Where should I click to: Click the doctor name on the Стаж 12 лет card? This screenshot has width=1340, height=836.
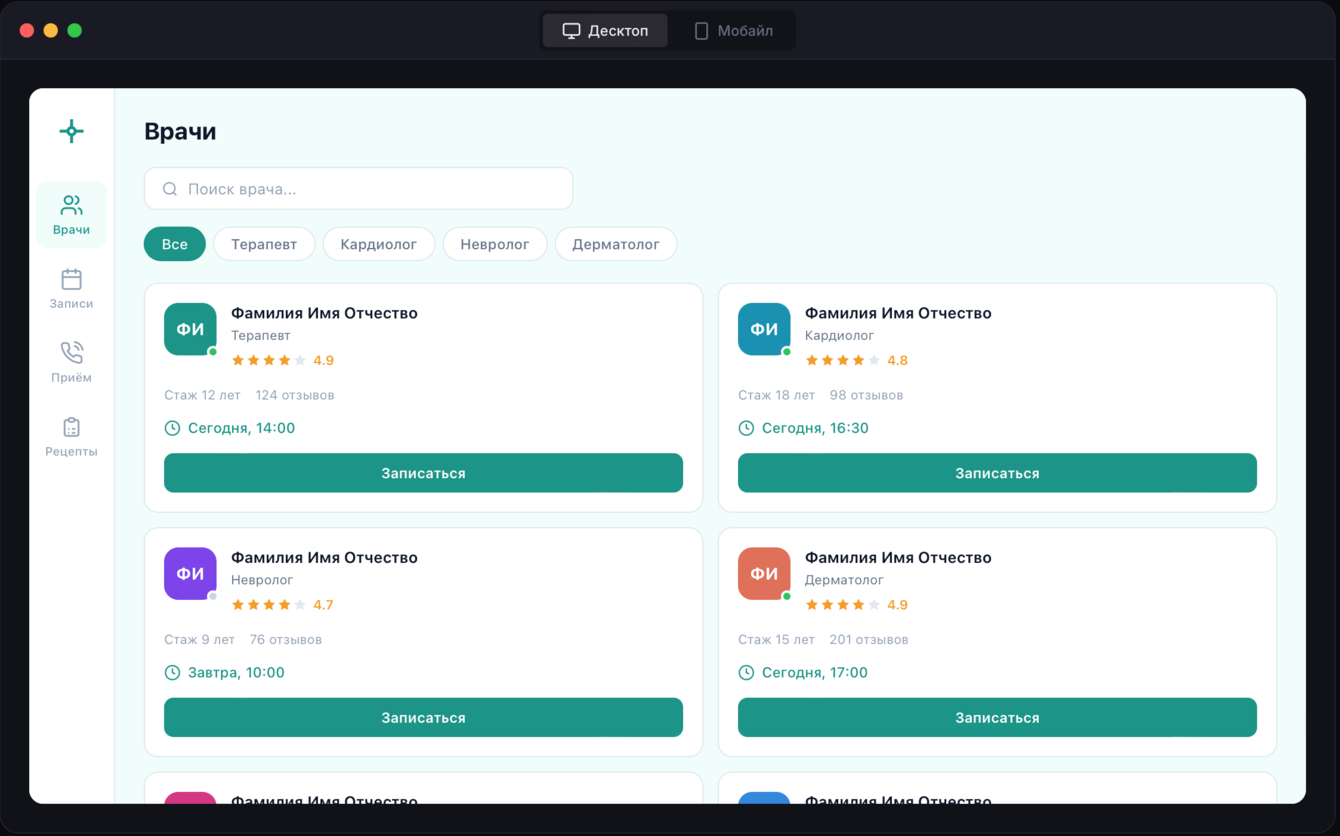click(324, 313)
